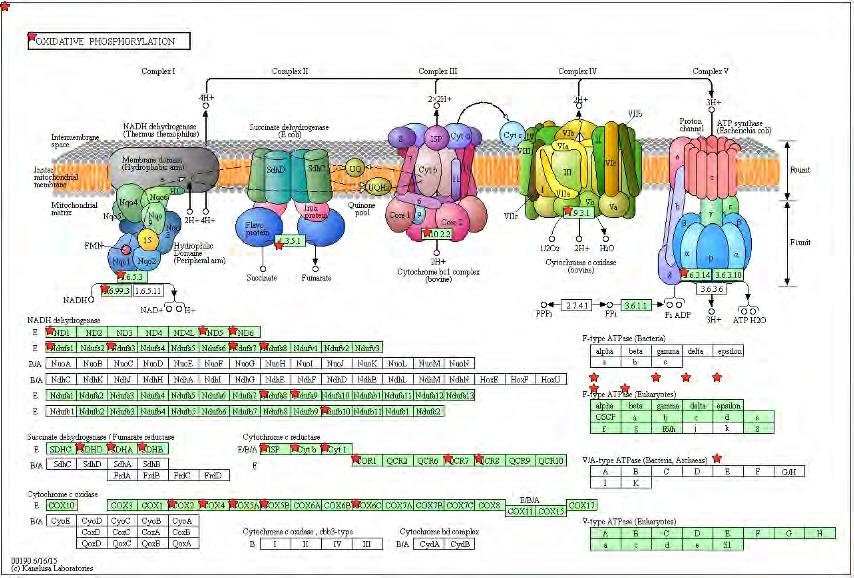Click EC number 2.7.4.1 box
The image size is (854, 578).
(x=576, y=306)
